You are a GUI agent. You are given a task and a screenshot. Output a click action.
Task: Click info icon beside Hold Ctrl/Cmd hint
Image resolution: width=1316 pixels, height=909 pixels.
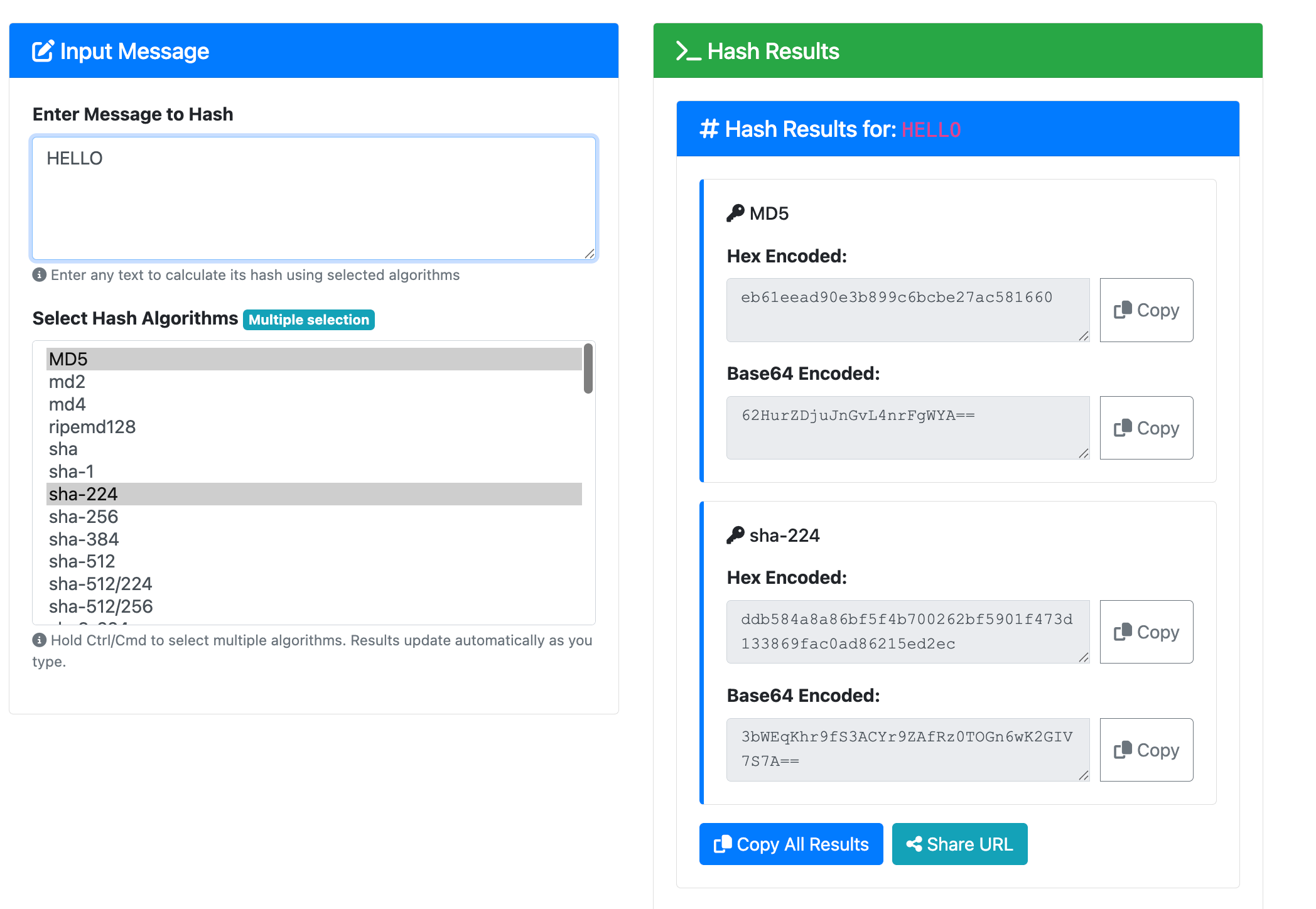point(40,640)
